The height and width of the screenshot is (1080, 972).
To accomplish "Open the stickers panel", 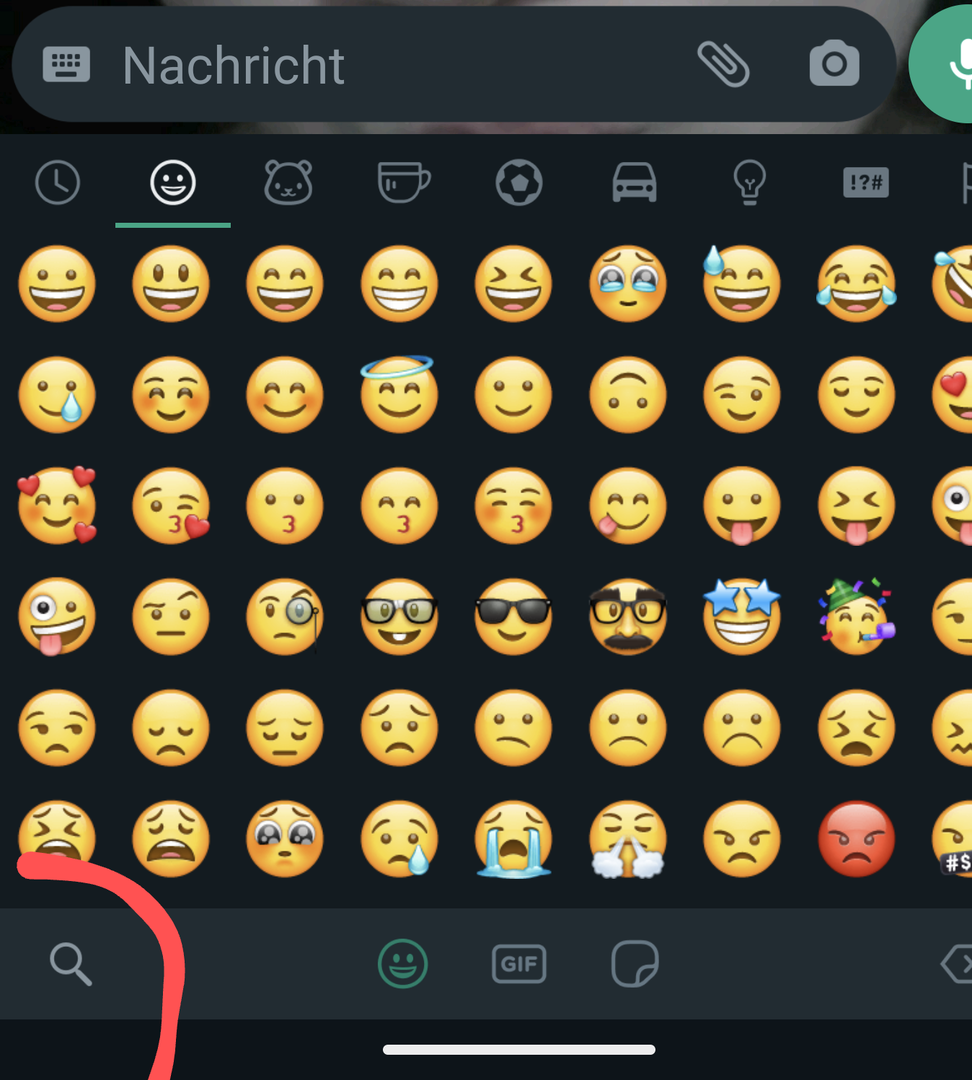I will (635, 964).
